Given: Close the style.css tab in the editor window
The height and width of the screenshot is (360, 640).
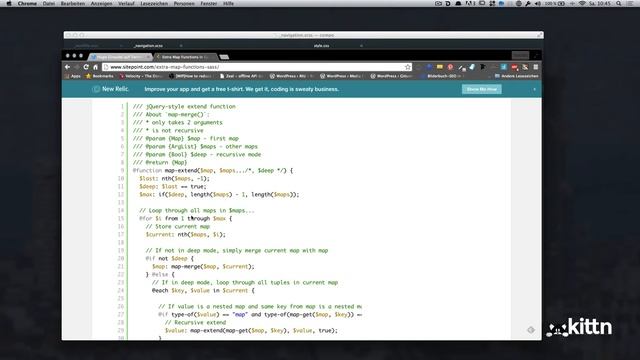Looking at the screenshot, I should [x=361, y=46].
